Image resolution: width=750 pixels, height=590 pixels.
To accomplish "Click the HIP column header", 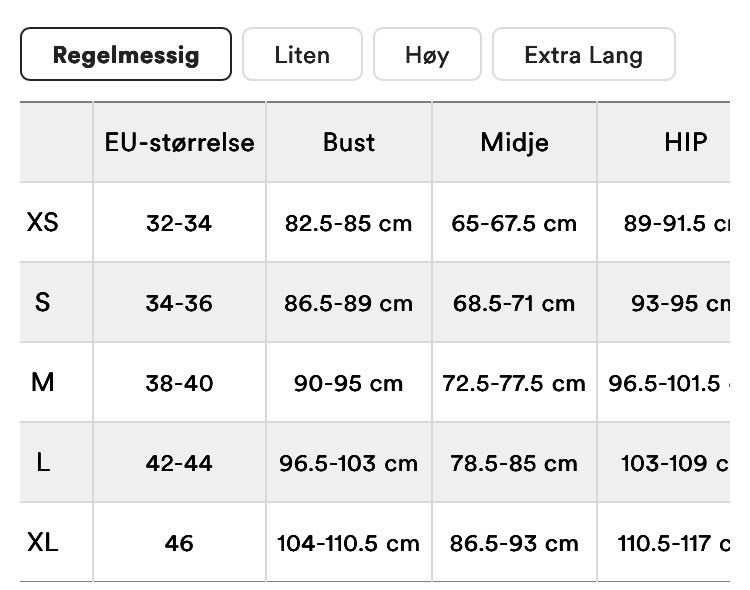I will coord(685,142).
